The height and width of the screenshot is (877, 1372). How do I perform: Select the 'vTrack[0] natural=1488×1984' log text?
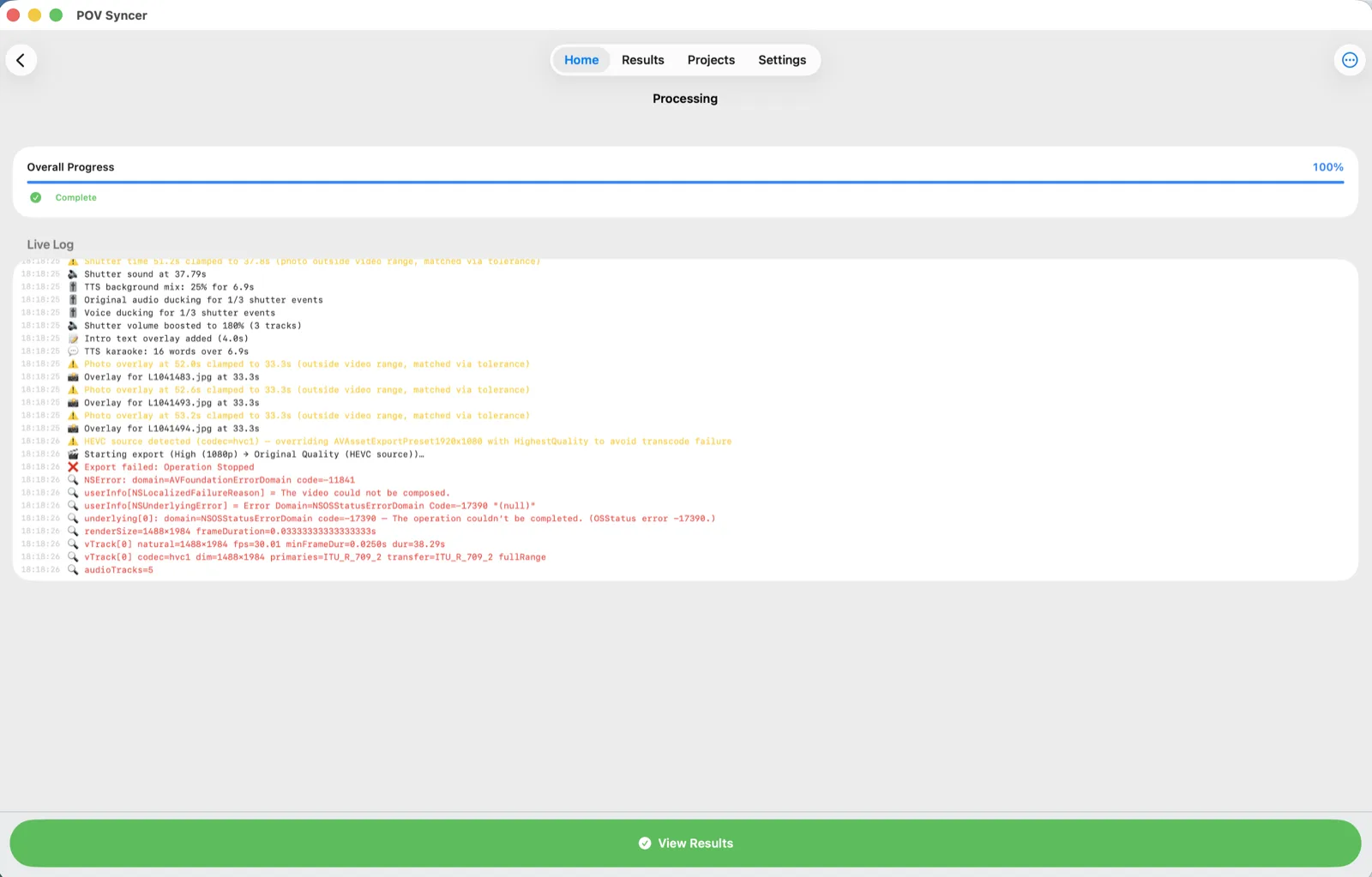(x=264, y=544)
